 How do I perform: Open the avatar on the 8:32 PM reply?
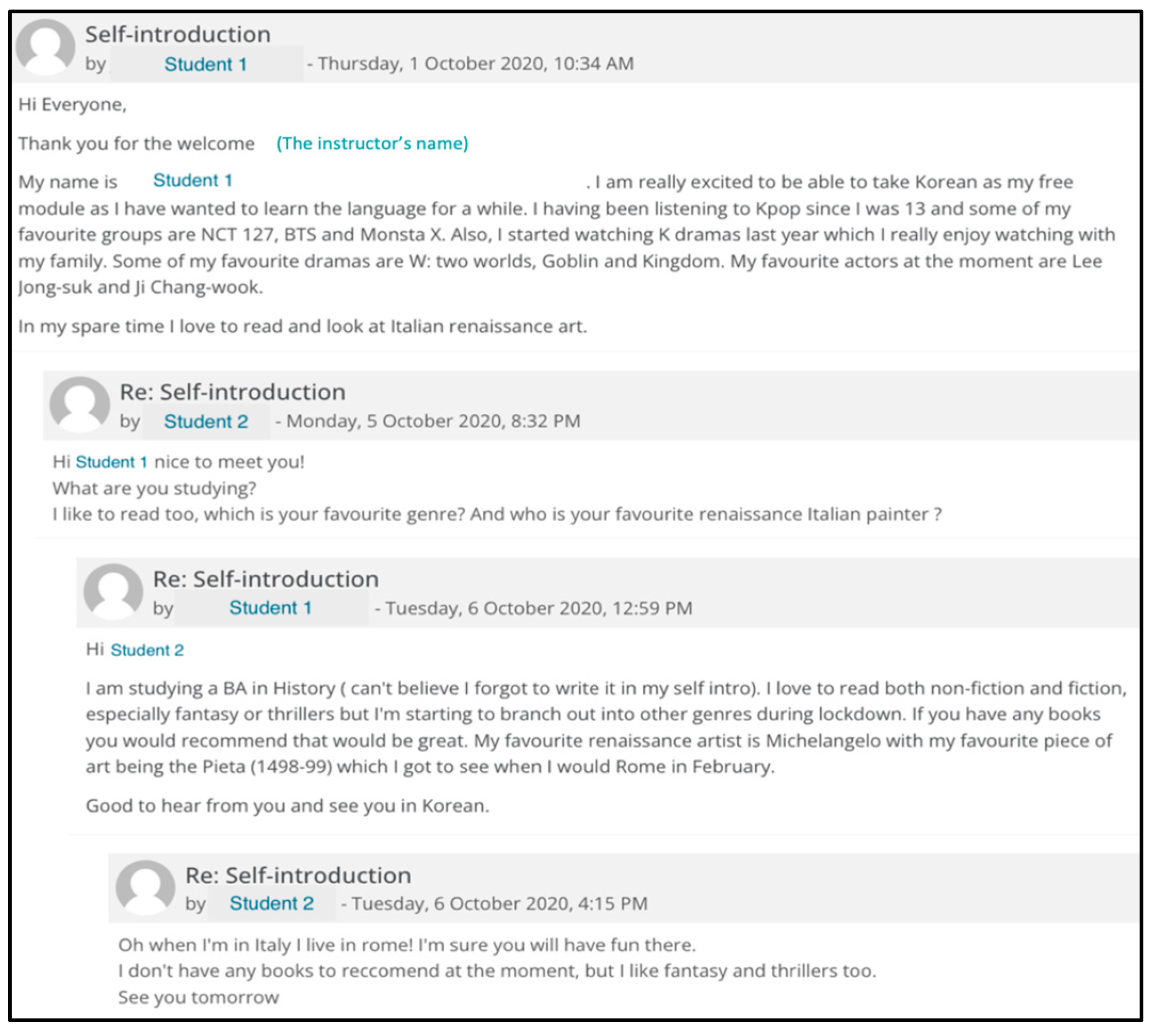[79, 405]
